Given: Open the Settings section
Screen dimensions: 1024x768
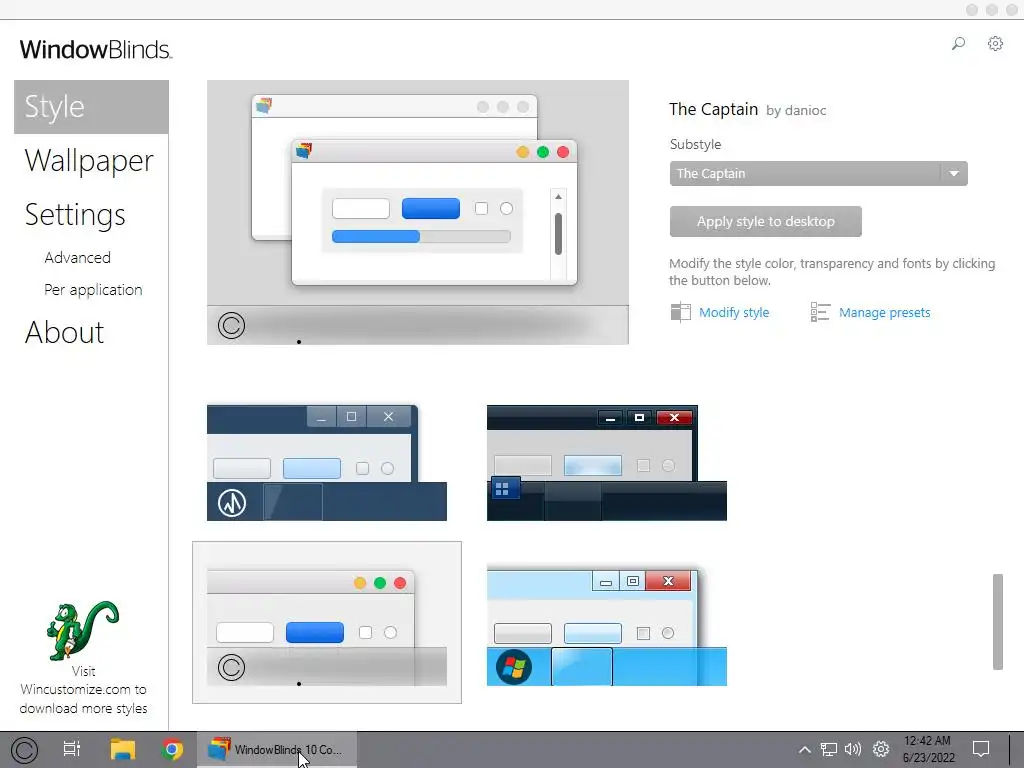Looking at the screenshot, I should coord(75,214).
